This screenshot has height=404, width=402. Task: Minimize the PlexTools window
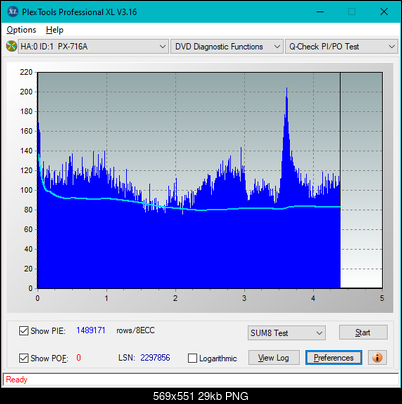point(320,12)
